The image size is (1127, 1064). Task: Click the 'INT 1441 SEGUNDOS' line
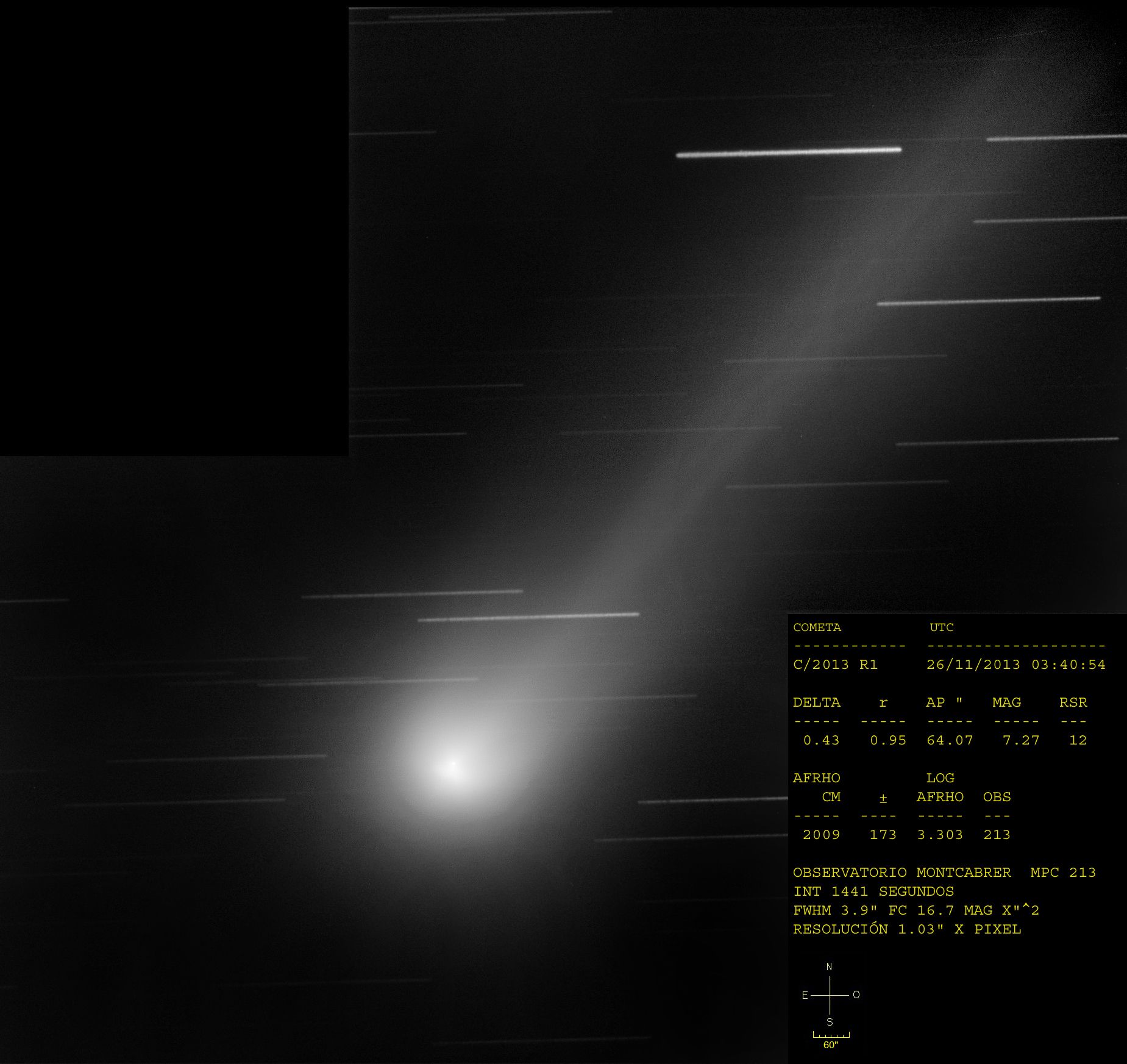pos(873,891)
